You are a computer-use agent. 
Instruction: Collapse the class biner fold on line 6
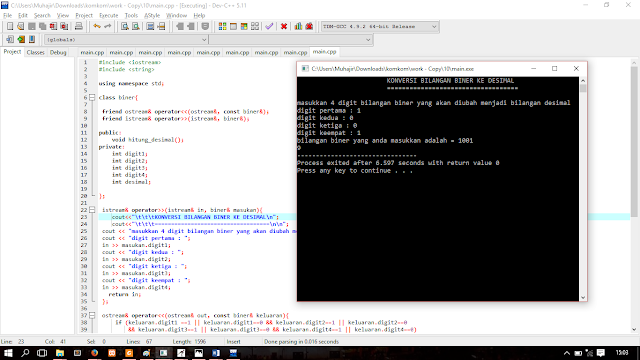click(x=92, y=98)
